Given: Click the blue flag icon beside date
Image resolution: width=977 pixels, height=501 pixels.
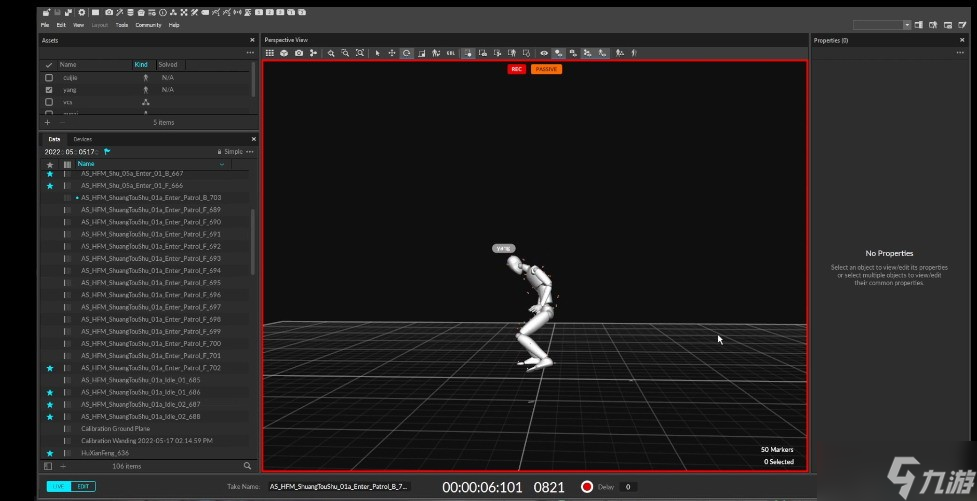Looking at the screenshot, I should [107, 151].
